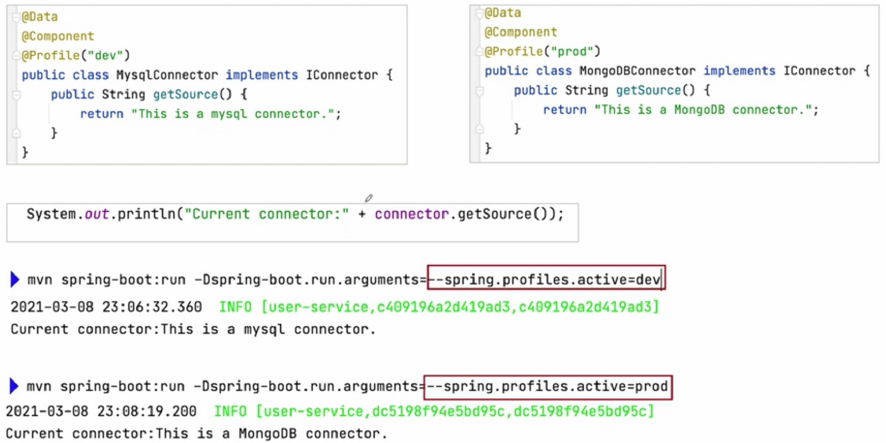The image size is (886, 443).
Task: Collapse the fold marker beside MysqlConnector's @Data
Action: [x=16, y=18]
